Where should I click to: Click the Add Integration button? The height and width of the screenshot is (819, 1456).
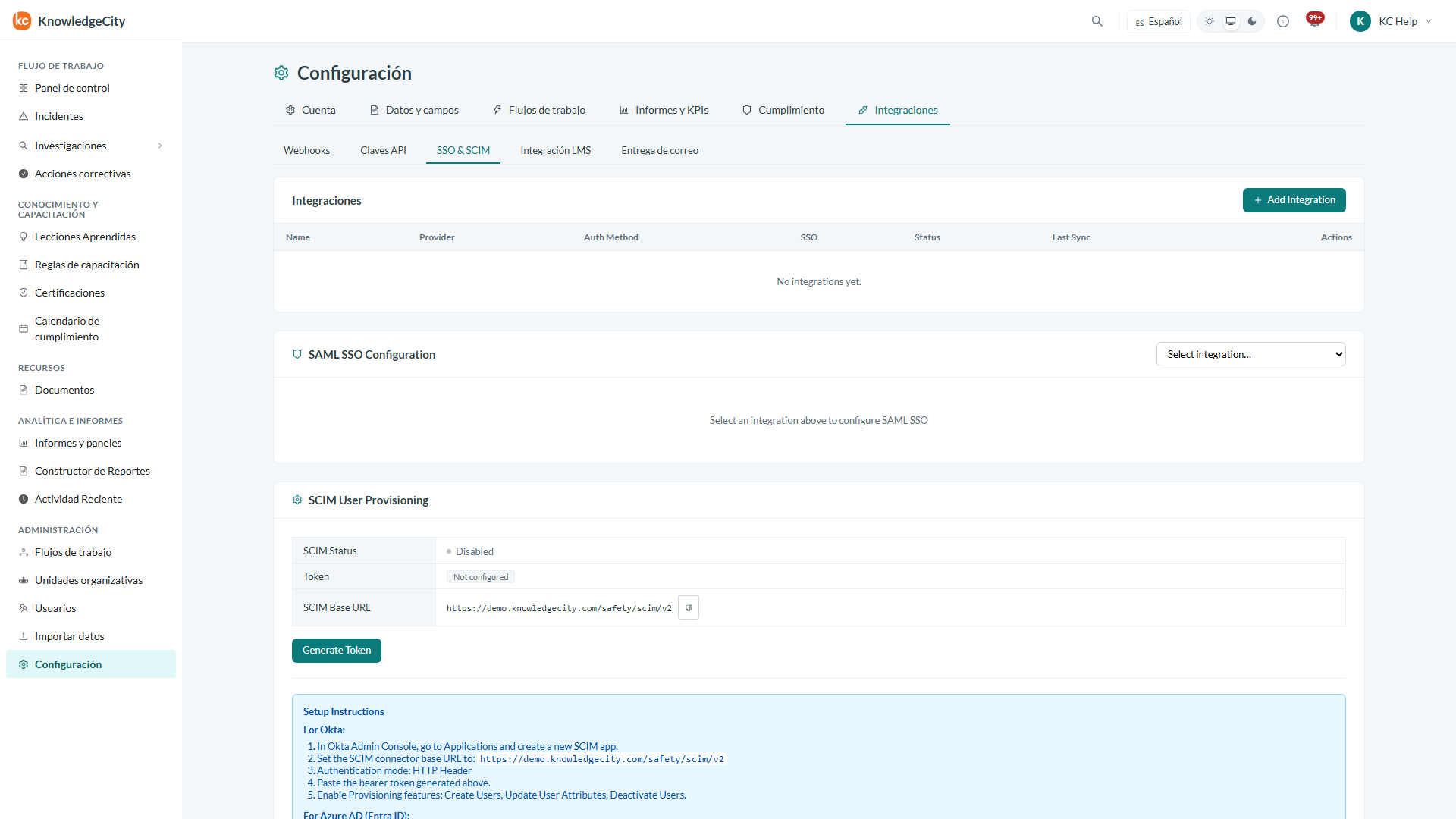click(x=1294, y=200)
